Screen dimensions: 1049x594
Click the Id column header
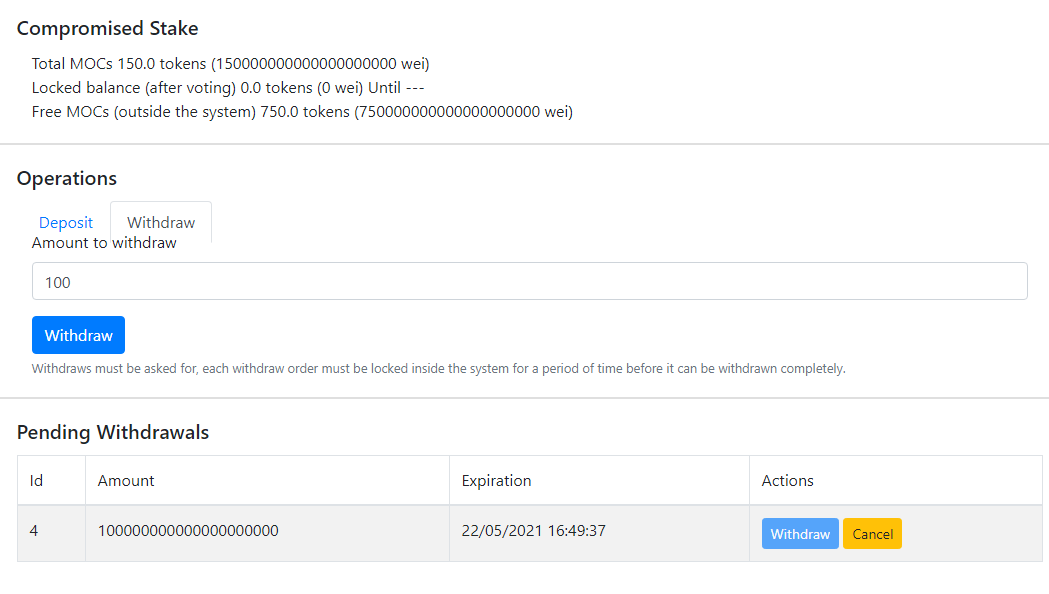(36, 480)
